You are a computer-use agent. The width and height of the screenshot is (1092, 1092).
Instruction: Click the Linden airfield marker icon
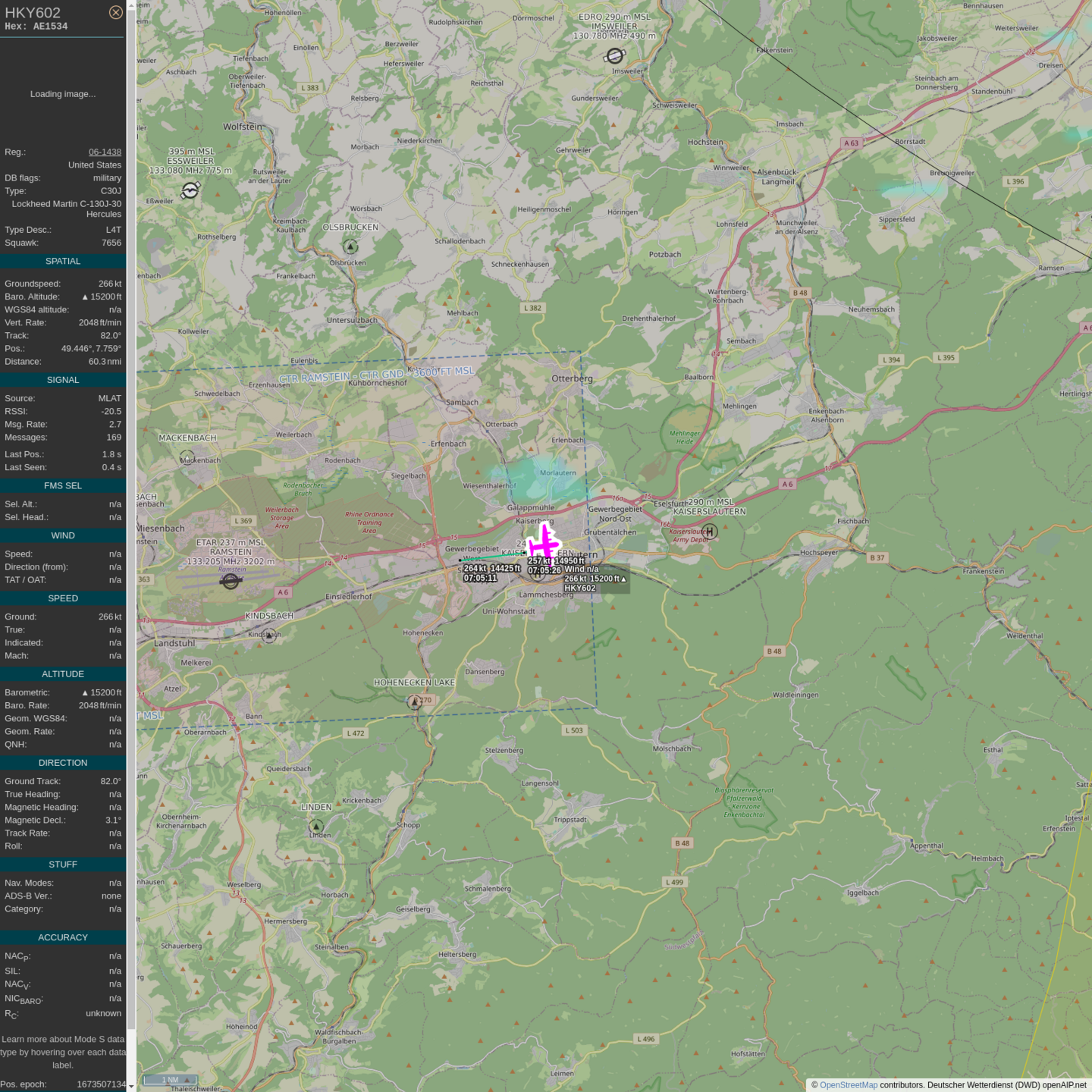tap(316, 826)
